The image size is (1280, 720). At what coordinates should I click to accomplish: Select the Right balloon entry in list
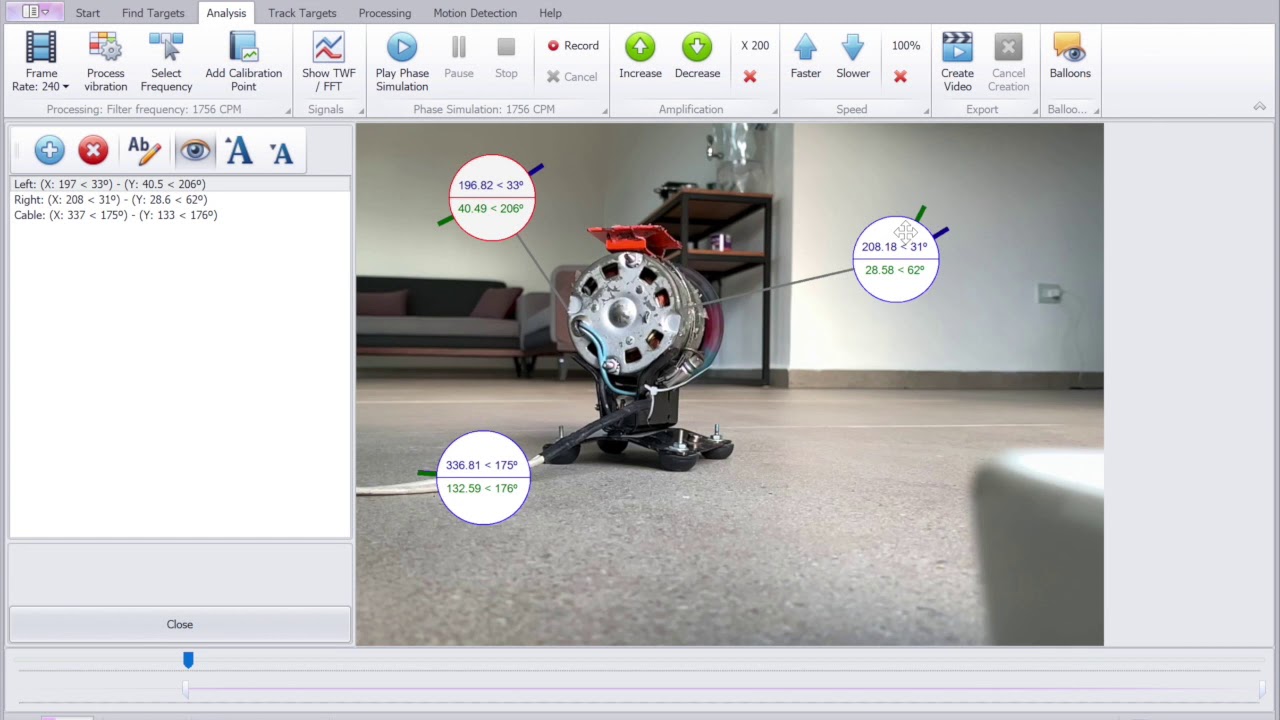point(180,200)
